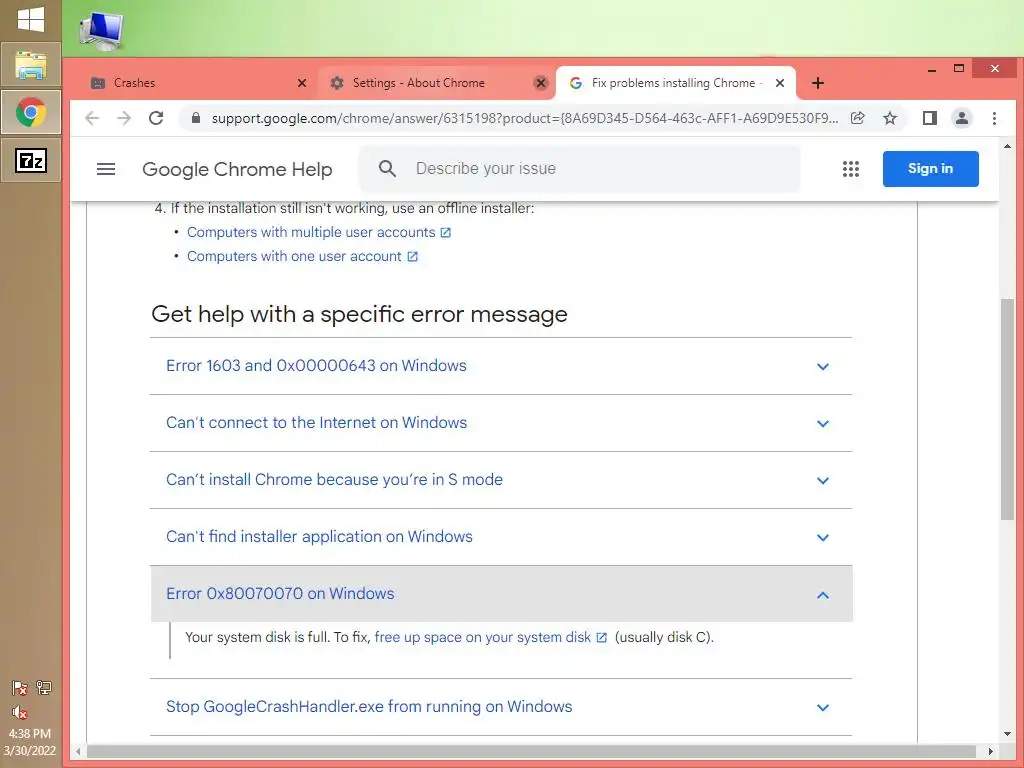The width and height of the screenshot is (1024, 768).
Task: Open the Google Help hamburger menu
Action: (x=106, y=169)
